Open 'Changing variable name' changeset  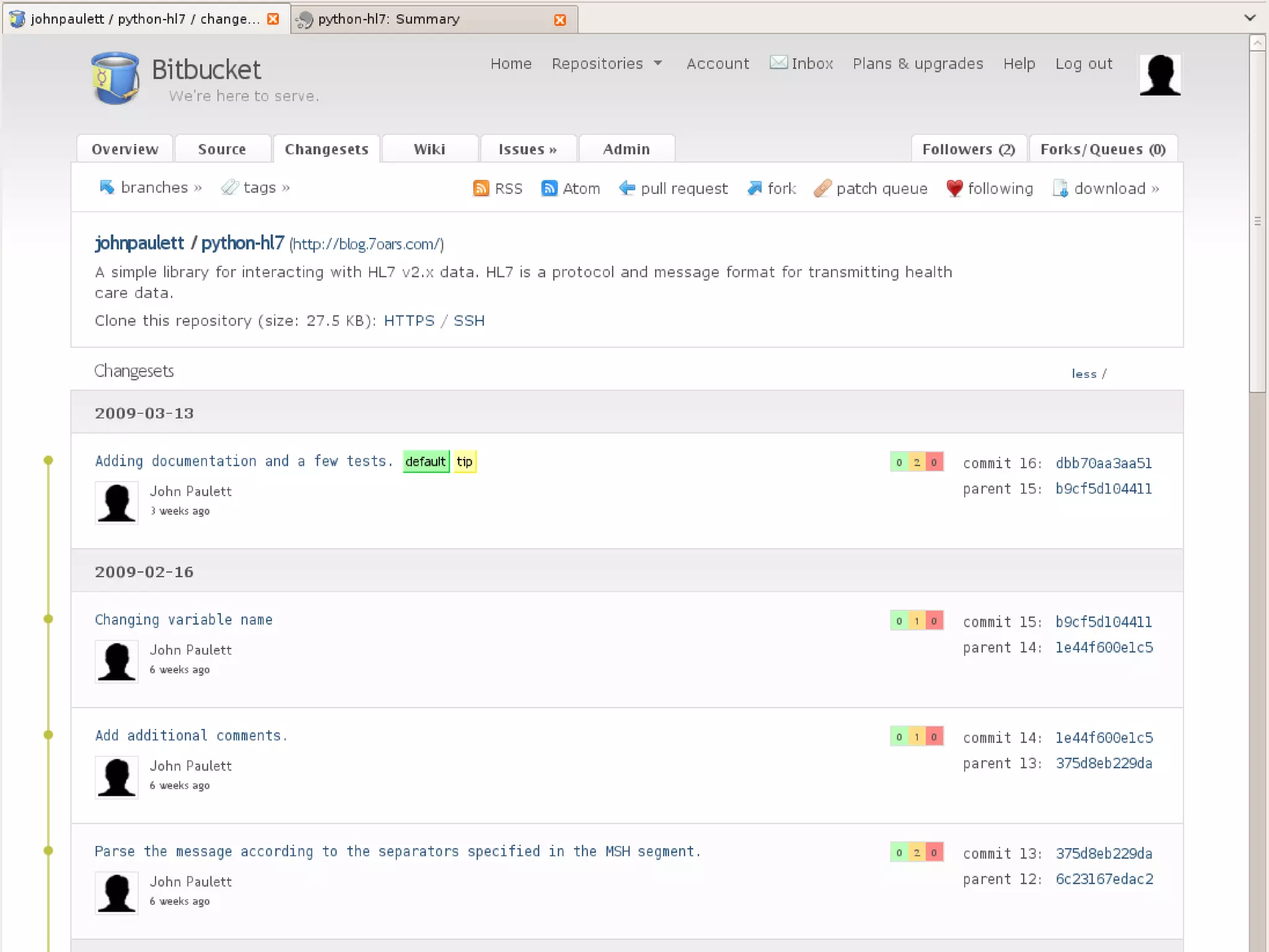[x=183, y=620]
